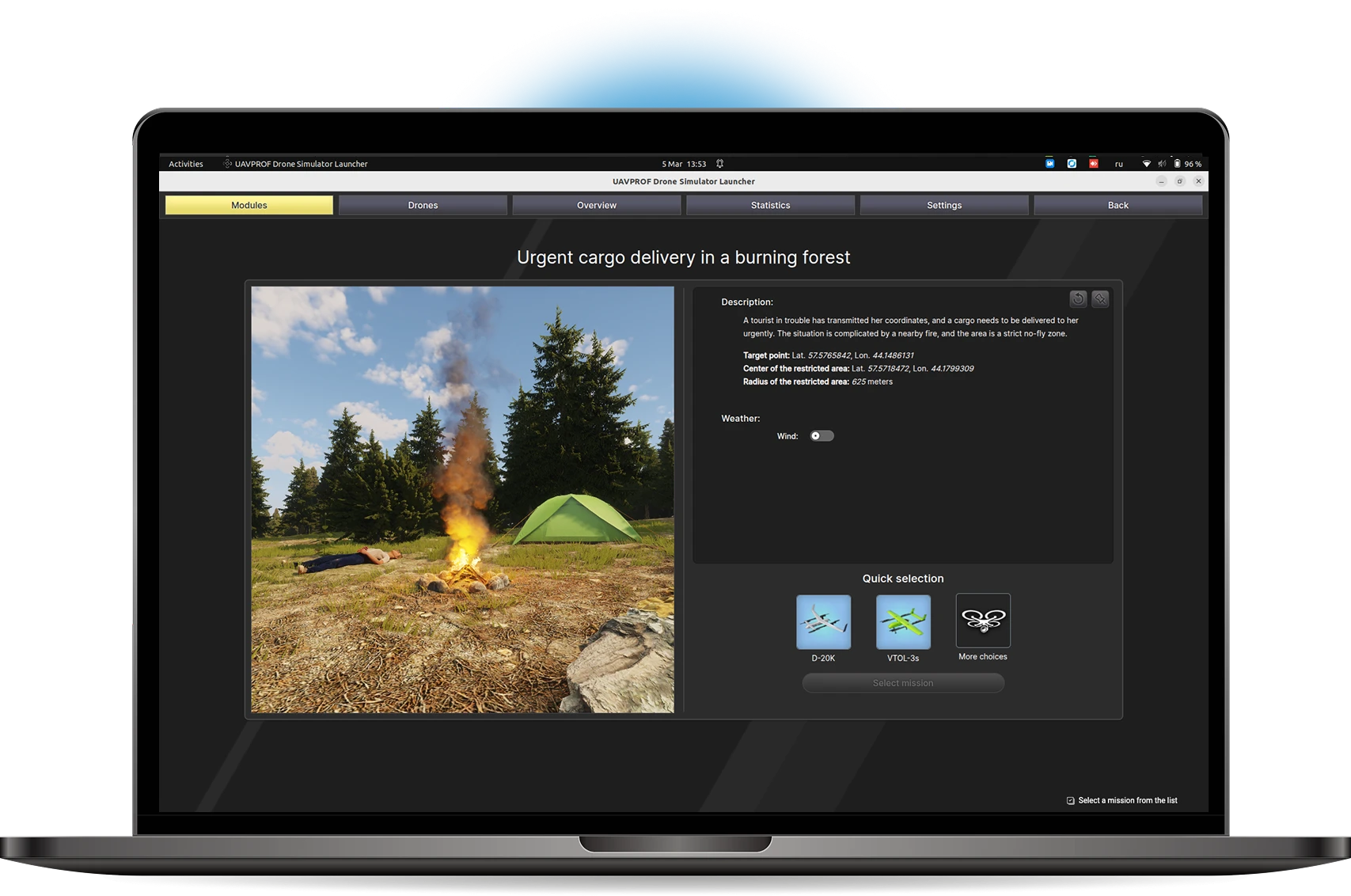Screen dimensions: 1351x896
Task: Click the Radius of the restricted area line
Action: tap(818, 382)
